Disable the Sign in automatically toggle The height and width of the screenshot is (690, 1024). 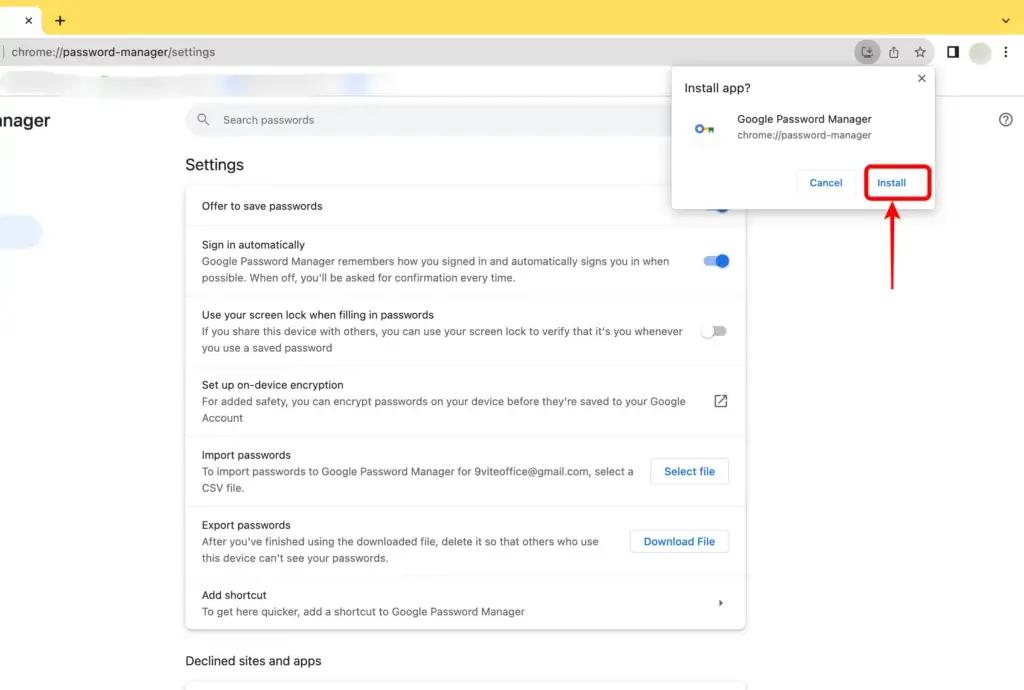[x=714, y=261]
